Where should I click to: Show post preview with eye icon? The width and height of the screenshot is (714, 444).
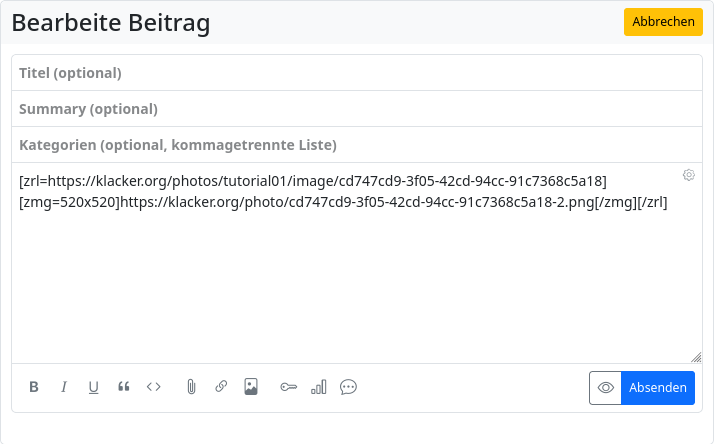point(605,388)
